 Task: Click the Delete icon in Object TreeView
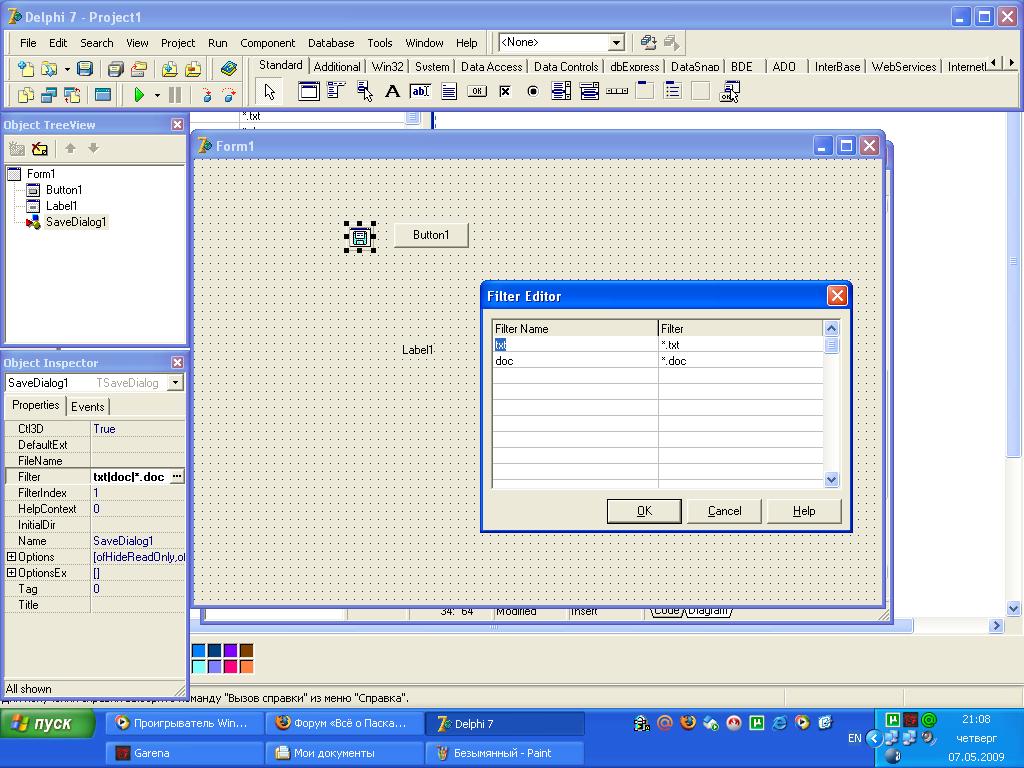pos(40,149)
